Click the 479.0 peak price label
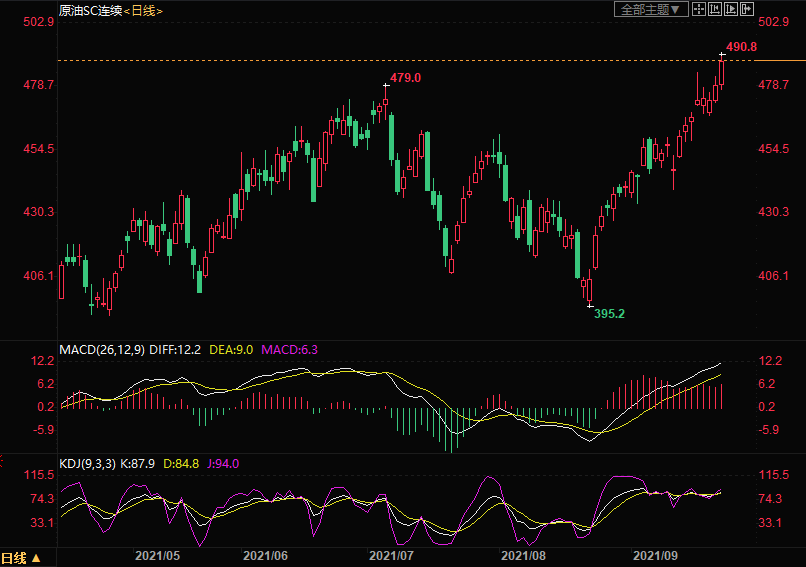 pyautogui.click(x=405, y=78)
